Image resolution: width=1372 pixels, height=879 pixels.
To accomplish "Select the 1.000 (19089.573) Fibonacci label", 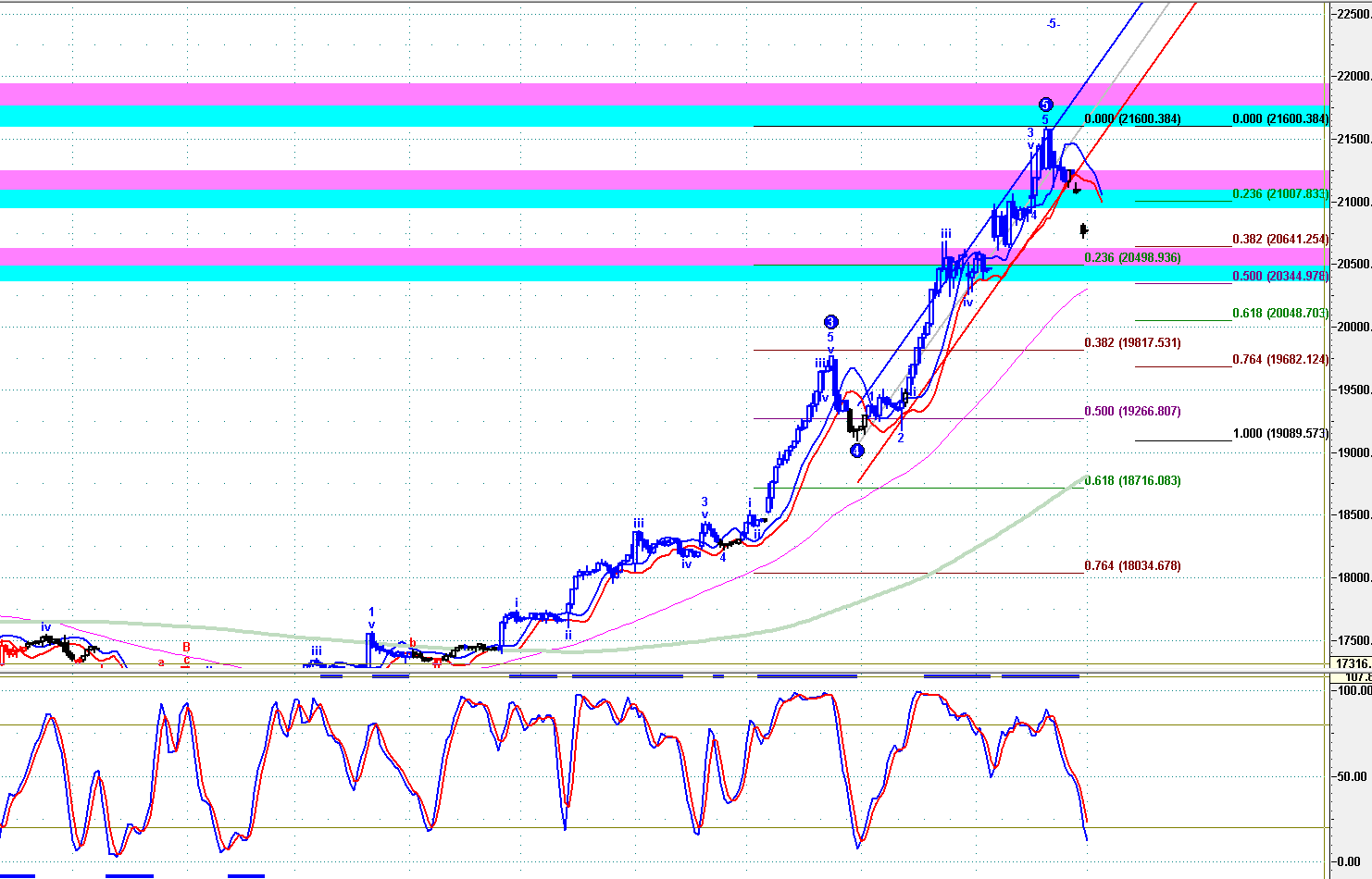I will tap(1280, 433).
